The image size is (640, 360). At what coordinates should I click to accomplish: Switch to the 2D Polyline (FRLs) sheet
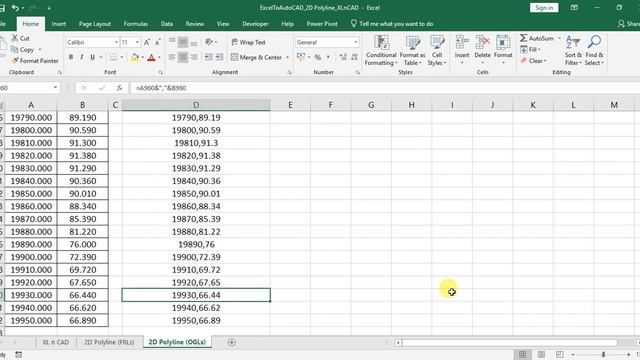pyautogui.click(x=109, y=342)
